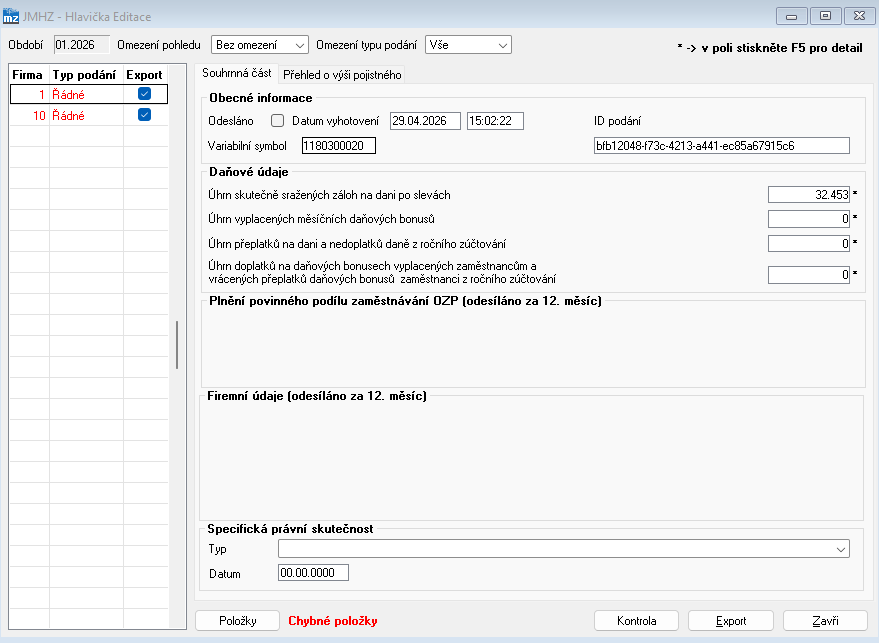The image size is (879, 643).
Task: Click the Zavři button
Action: [825, 621]
